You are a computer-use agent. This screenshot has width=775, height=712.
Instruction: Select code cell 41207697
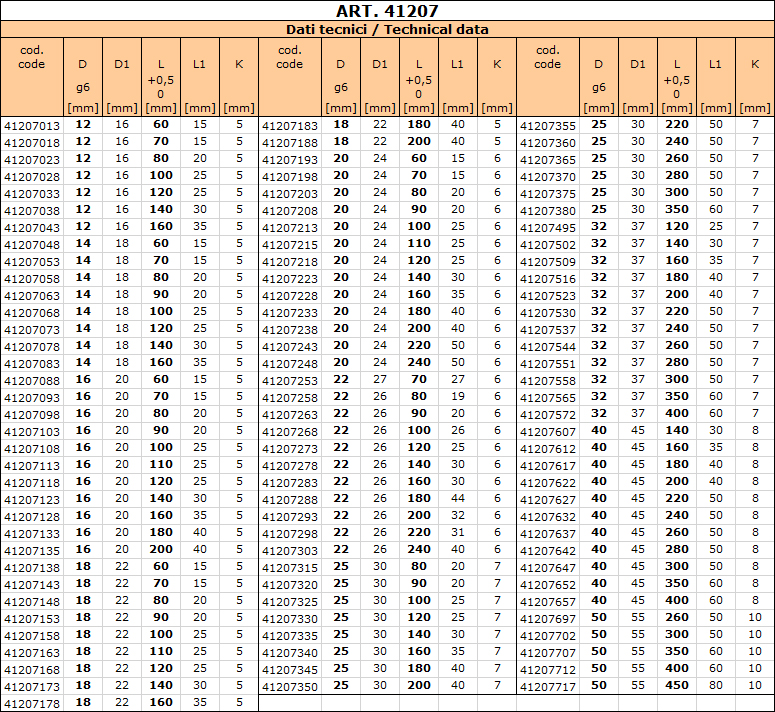[x=548, y=619]
